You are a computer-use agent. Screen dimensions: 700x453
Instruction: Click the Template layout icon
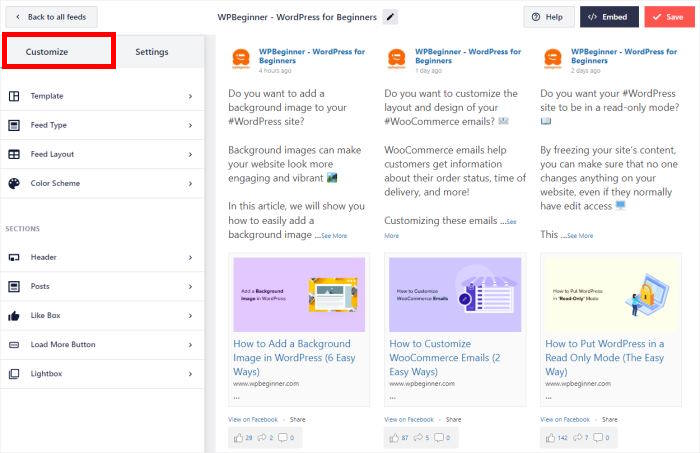(x=14, y=96)
